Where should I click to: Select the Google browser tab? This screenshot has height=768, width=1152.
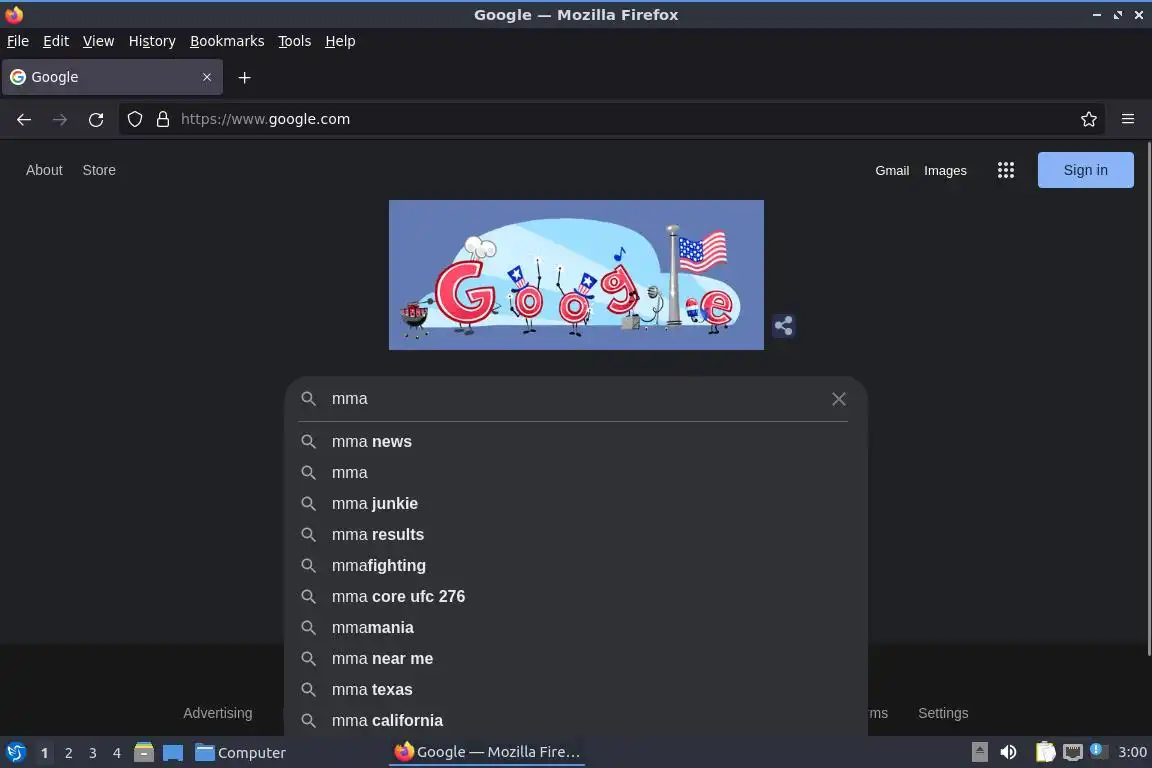pyautogui.click(x=112, y=77)
